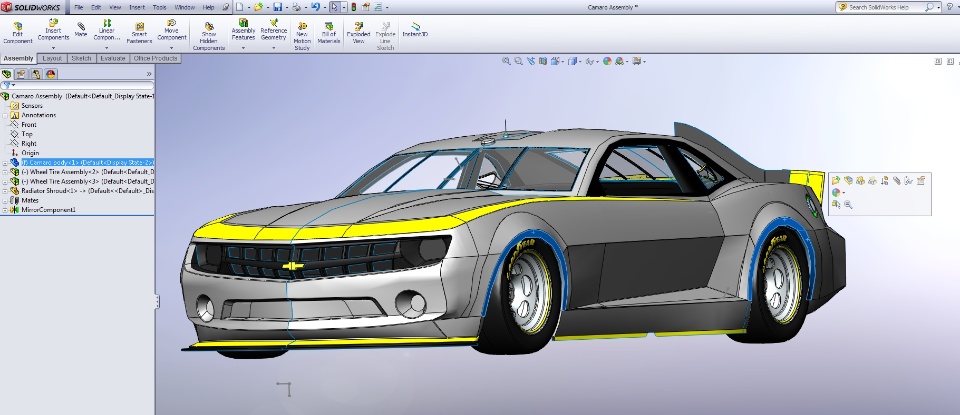The height and width of the screenshot is (415, 960).
Task: Open the Tools menu
Action: coord(159,7)
